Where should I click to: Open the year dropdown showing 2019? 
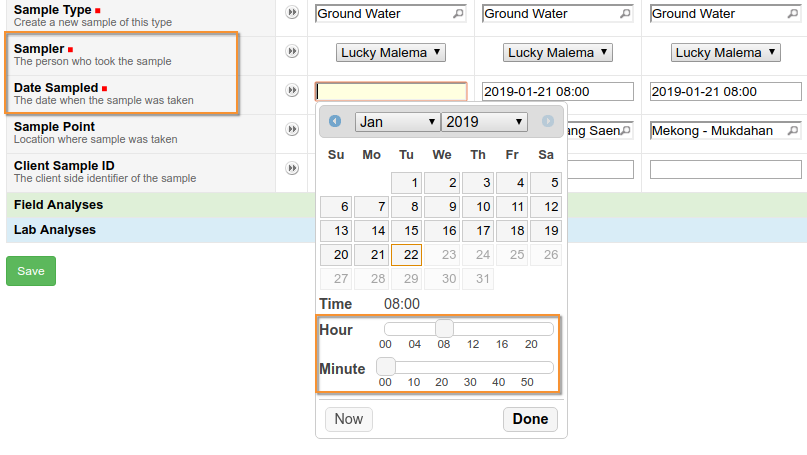[x=484, y=122]
